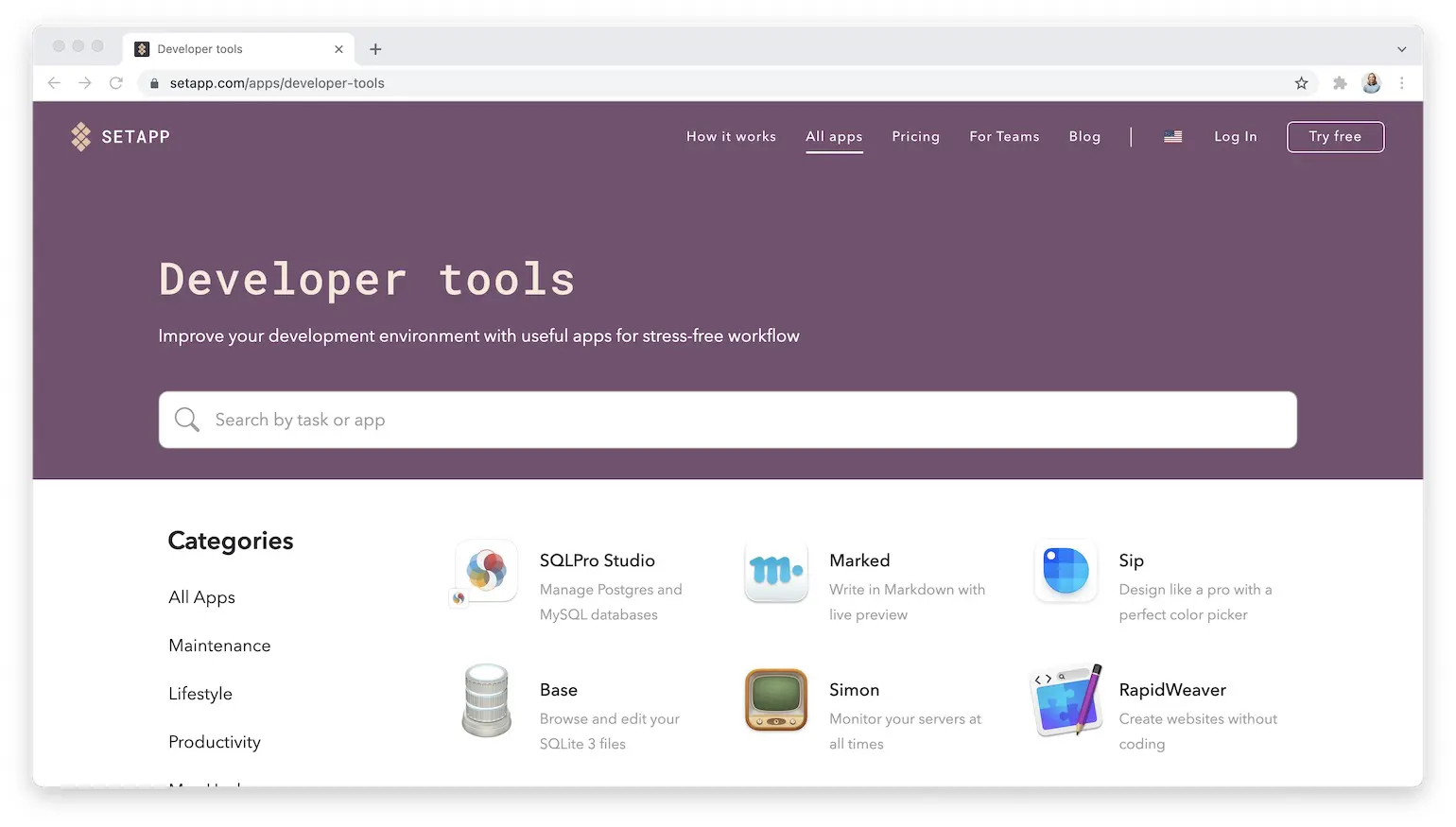Open the US flag language selector

point(1172,136)
